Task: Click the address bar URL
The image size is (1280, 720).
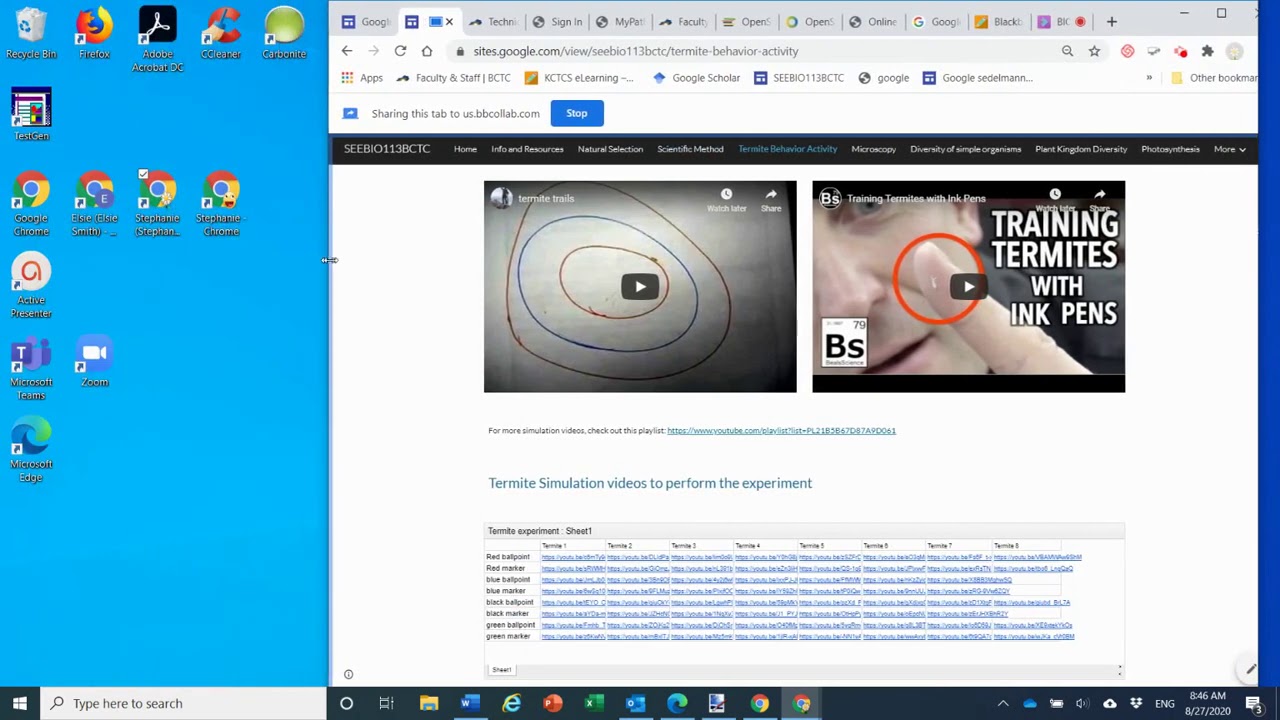Action: (x=636, y=51)
